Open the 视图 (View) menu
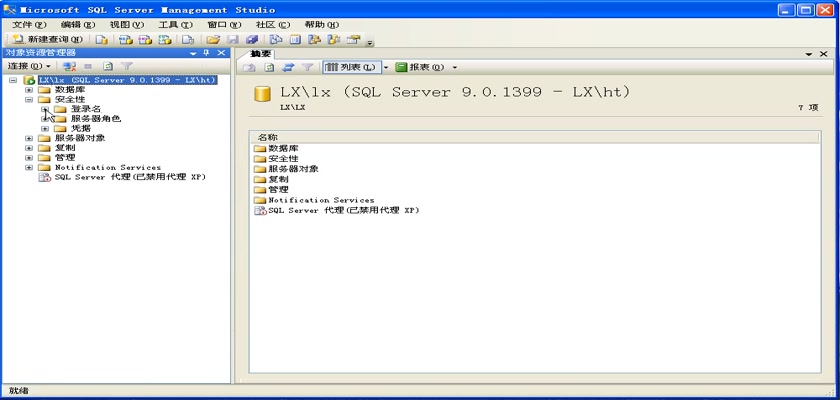This screenshot has width=840, height=400. click(127, 25)
